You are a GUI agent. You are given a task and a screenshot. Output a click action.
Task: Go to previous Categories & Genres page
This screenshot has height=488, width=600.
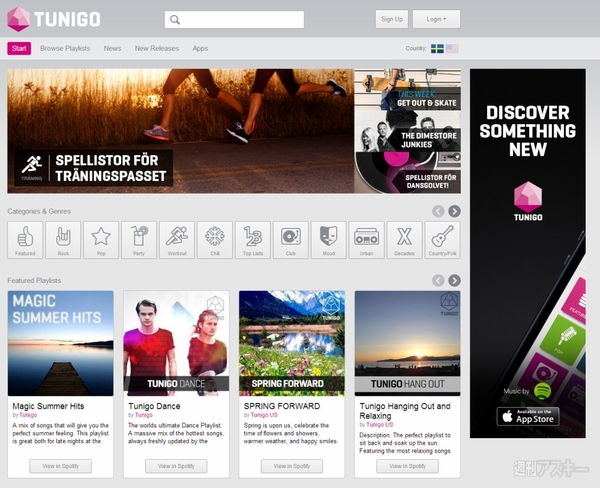click(438, 211)
